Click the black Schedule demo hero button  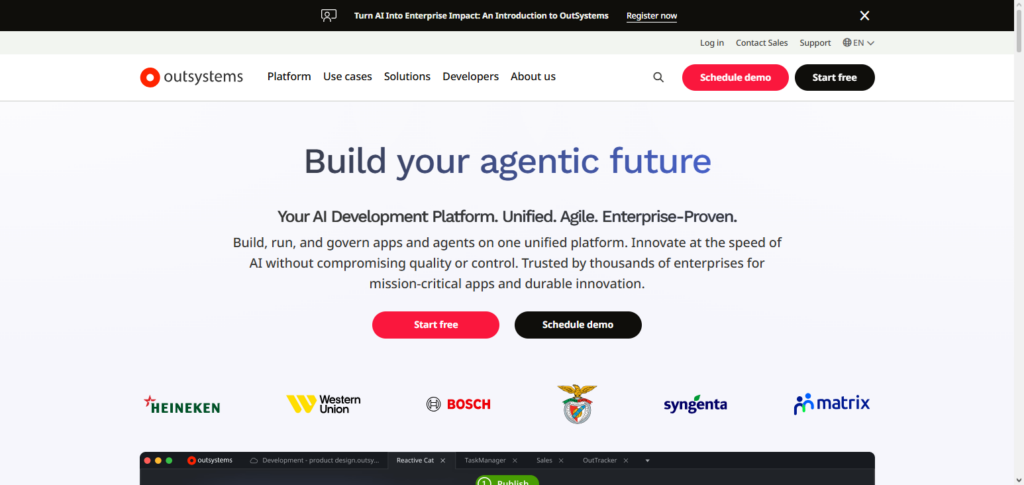point(578,324)
